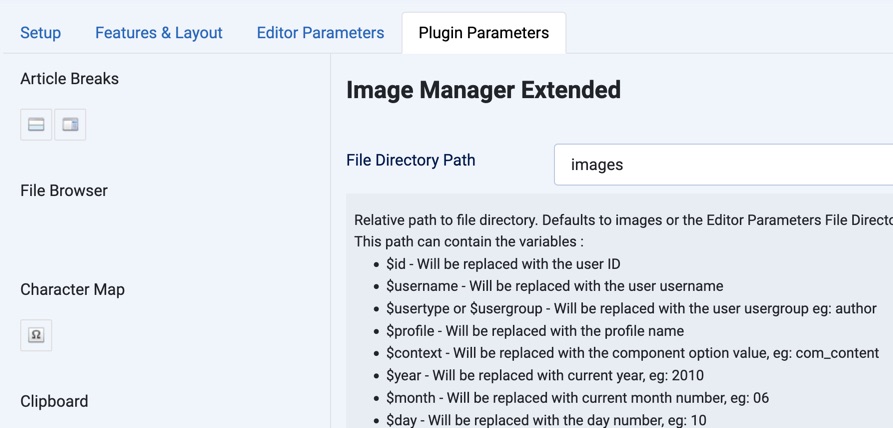Click the $year variable description line
This screenshot has width=893, height=428.
point(545,376)
